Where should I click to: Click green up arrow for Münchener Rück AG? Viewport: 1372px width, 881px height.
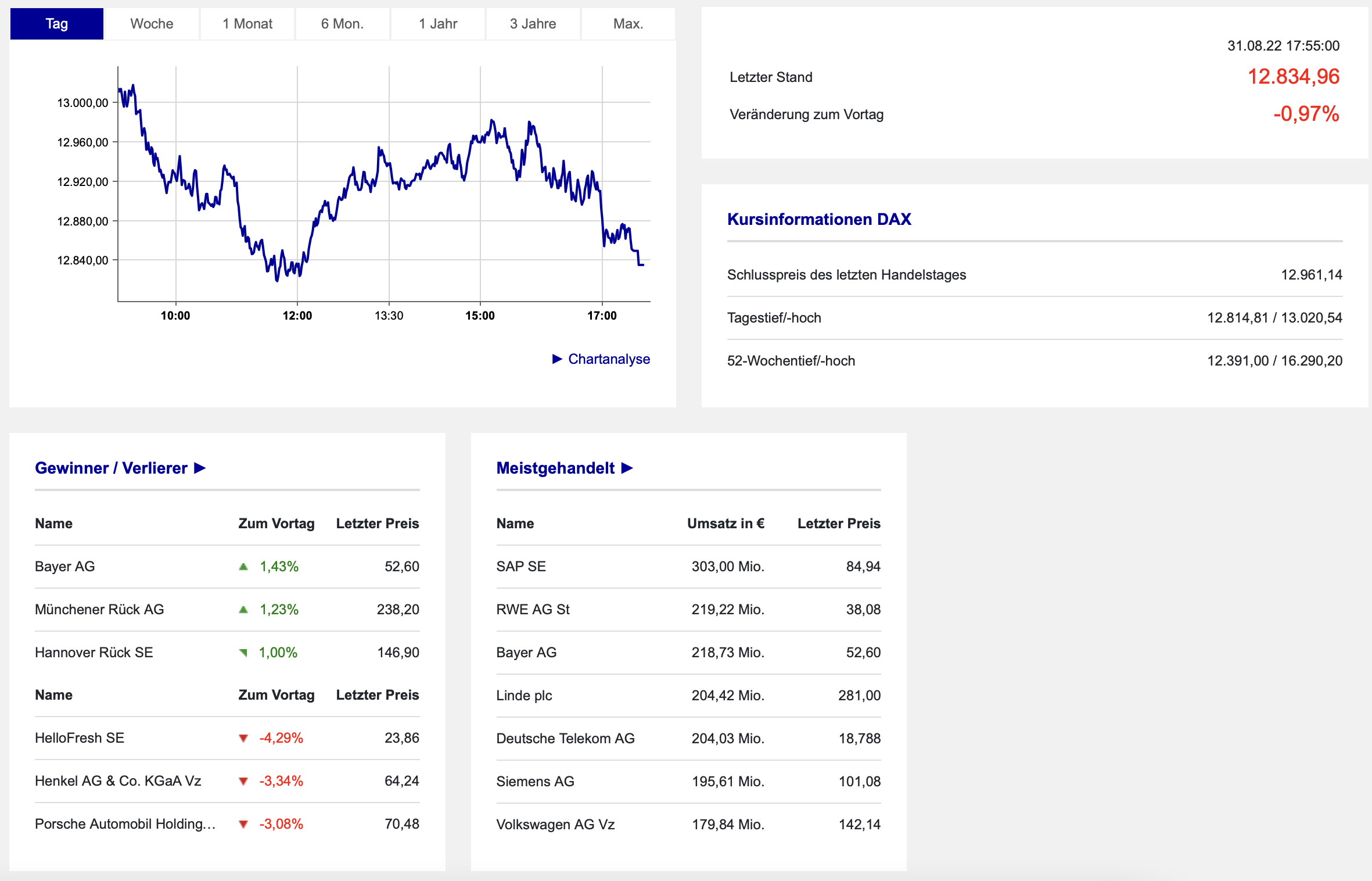[x=243, y=610]
